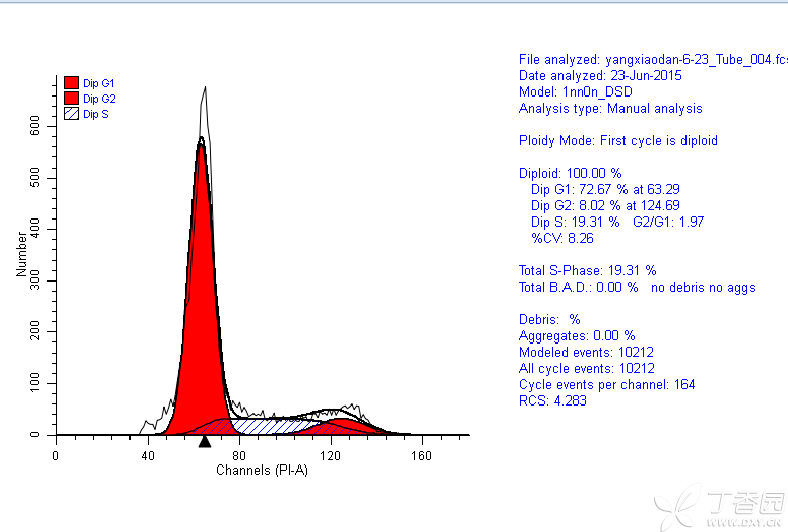Click the black triangle marker on x-axis
Viewport: 788px width, 532px height.
click(x=204, y=441)
